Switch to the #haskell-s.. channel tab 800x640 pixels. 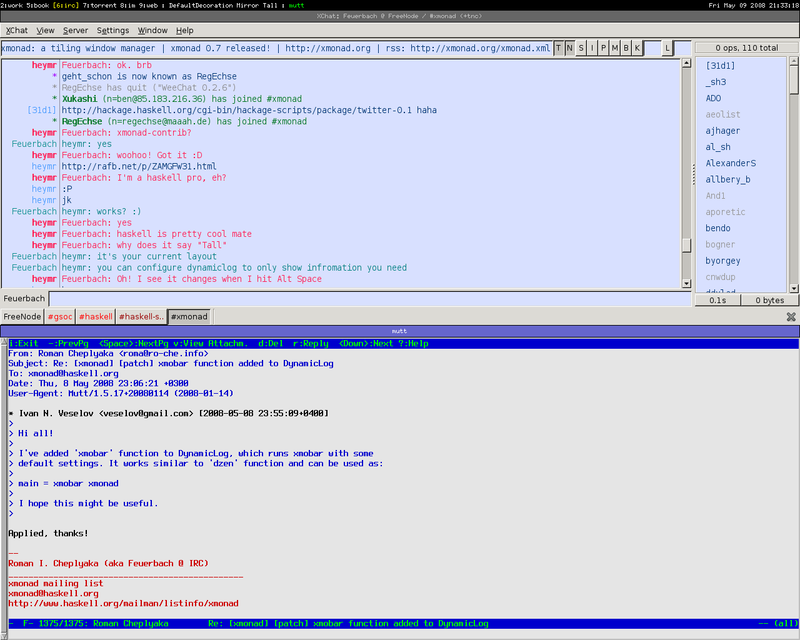141,316
